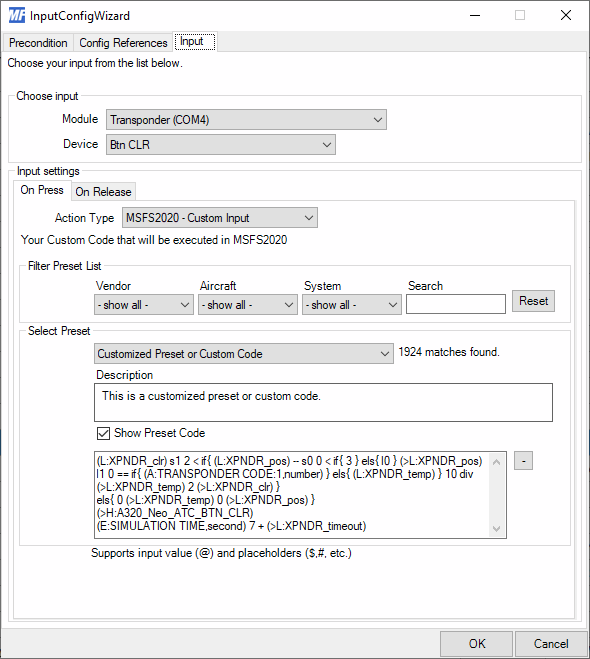Switch to the Config References tab
The height and width of the screenshot is (659, 590).
coord(123,43)
